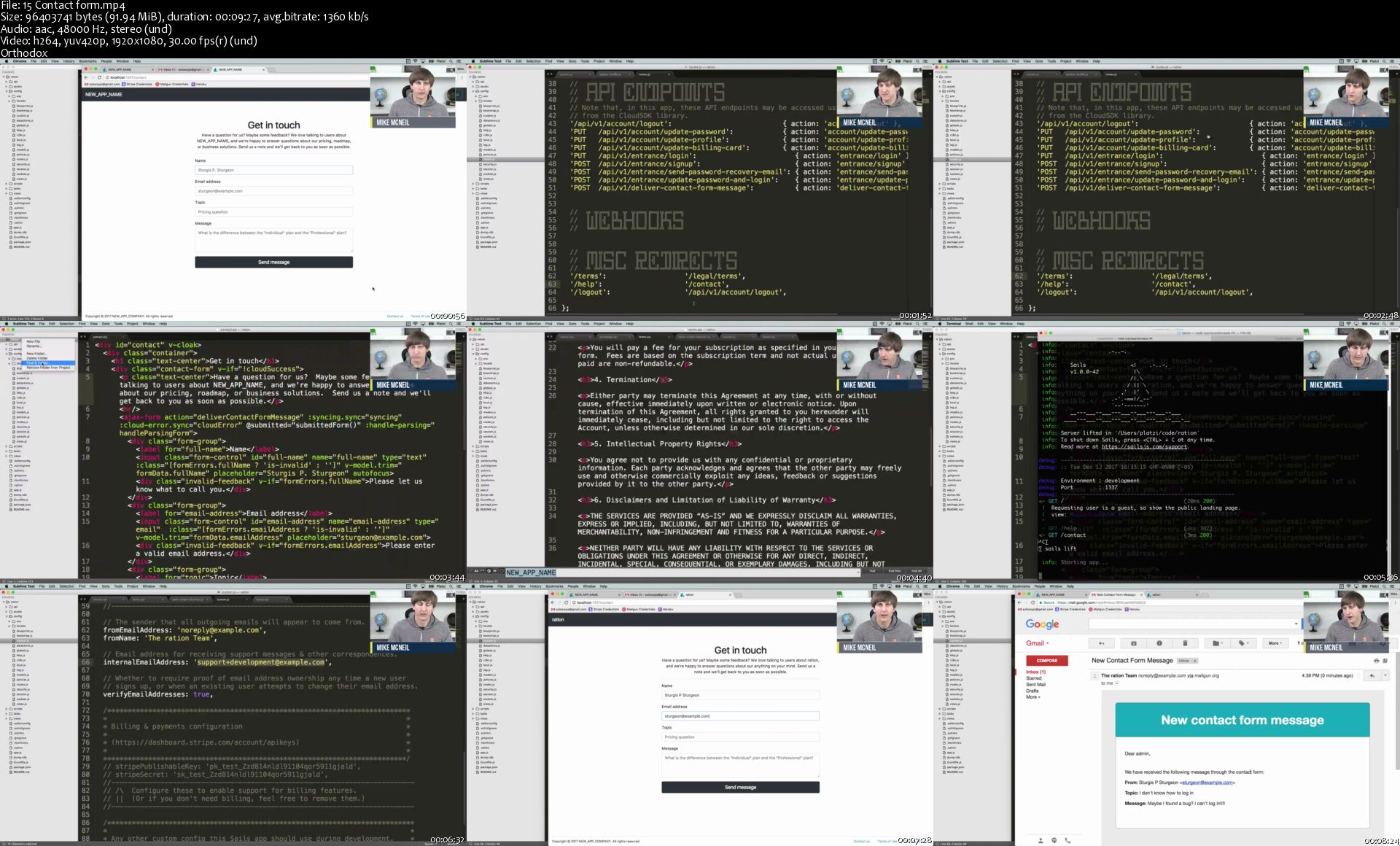Switch to the ration tab in 00:08:24 Chrome frame
Viewport: 1400px width, 846px height.
point(1172,594)
